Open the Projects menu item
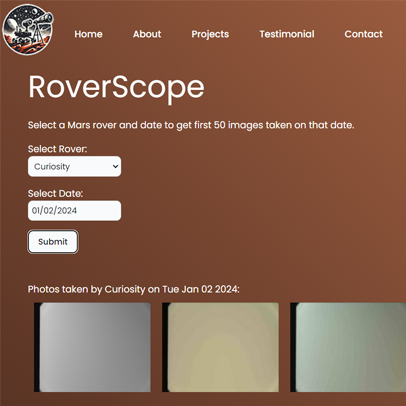 point(210,34)
